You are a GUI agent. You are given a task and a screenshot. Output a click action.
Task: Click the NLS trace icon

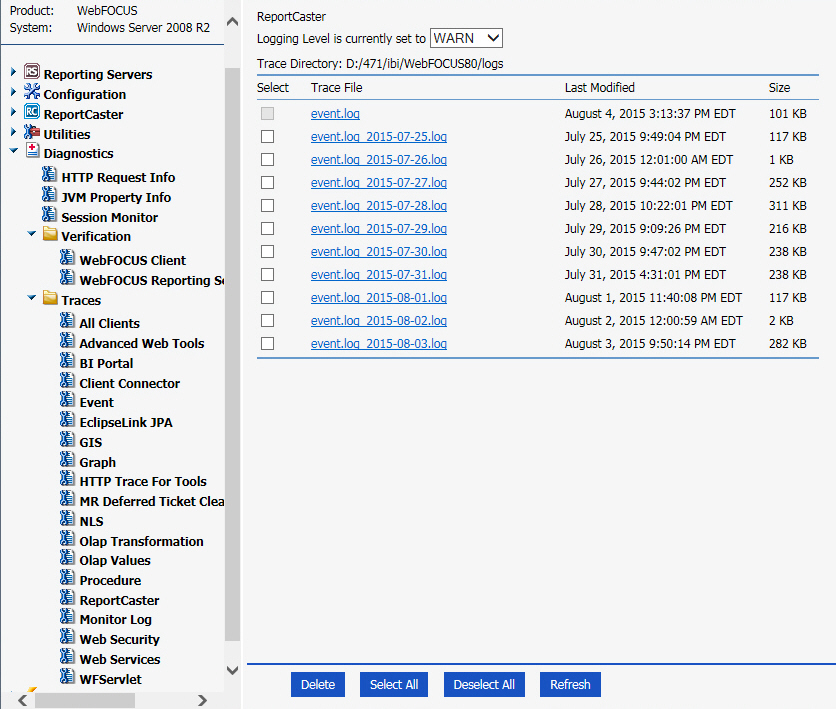67,519
